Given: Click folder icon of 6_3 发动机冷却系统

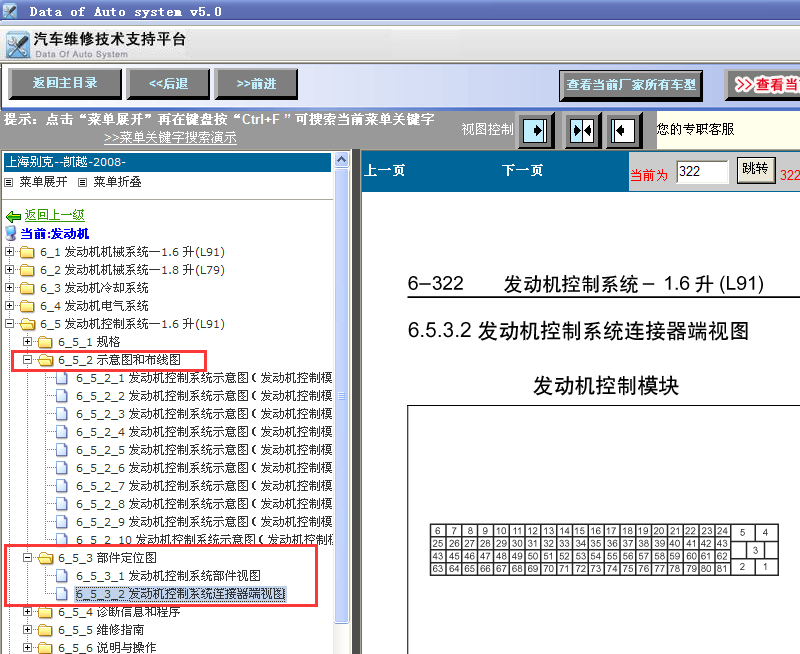Looking at the screenshot, I should 27,288.
